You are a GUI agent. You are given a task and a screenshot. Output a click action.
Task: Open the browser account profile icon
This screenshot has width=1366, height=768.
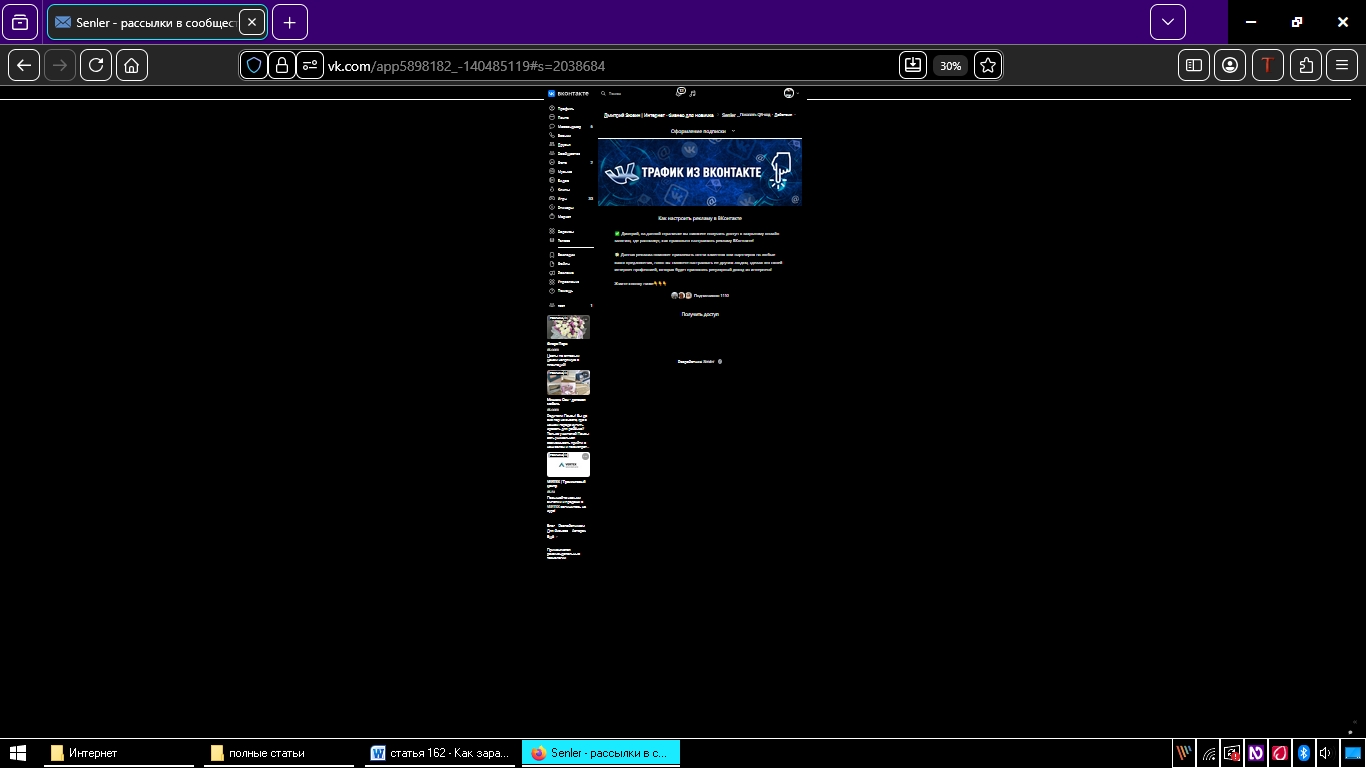coord(1230,65)
